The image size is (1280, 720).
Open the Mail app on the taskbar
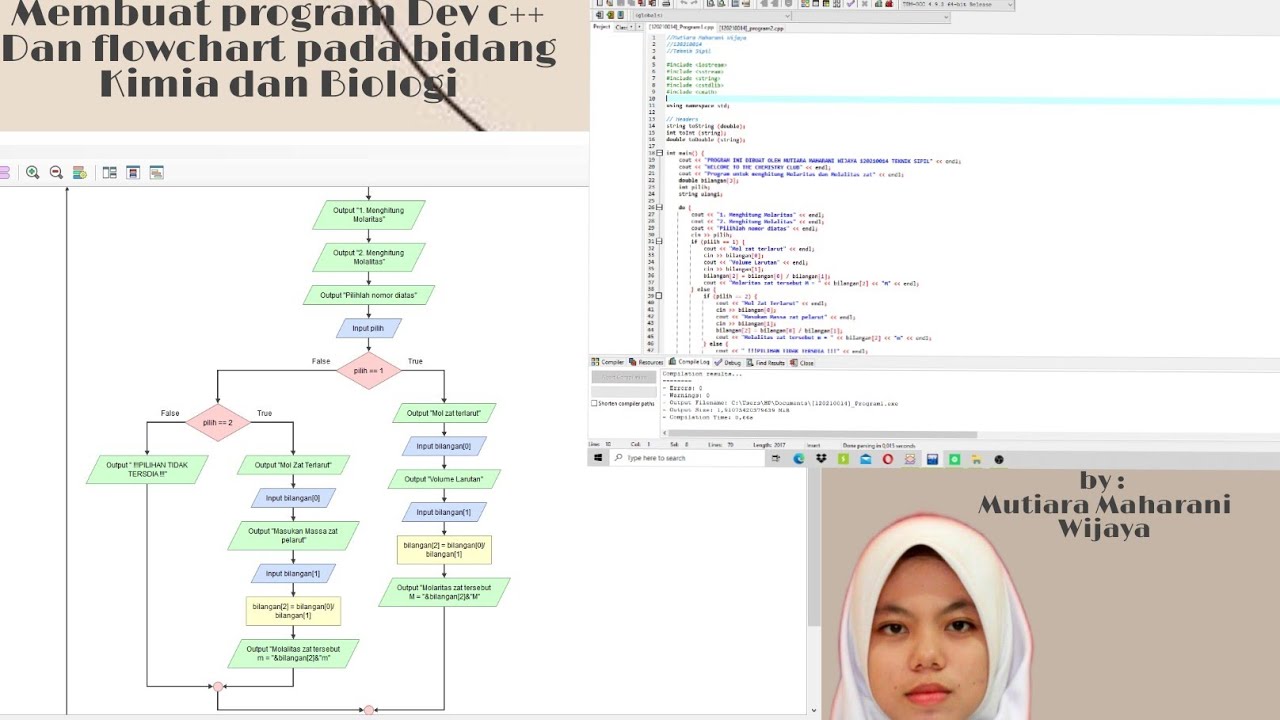866,459
